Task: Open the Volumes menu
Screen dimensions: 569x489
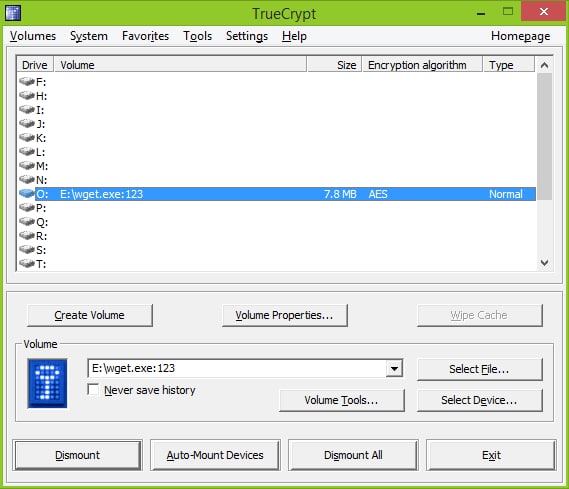Action: (x=33, y=36)
